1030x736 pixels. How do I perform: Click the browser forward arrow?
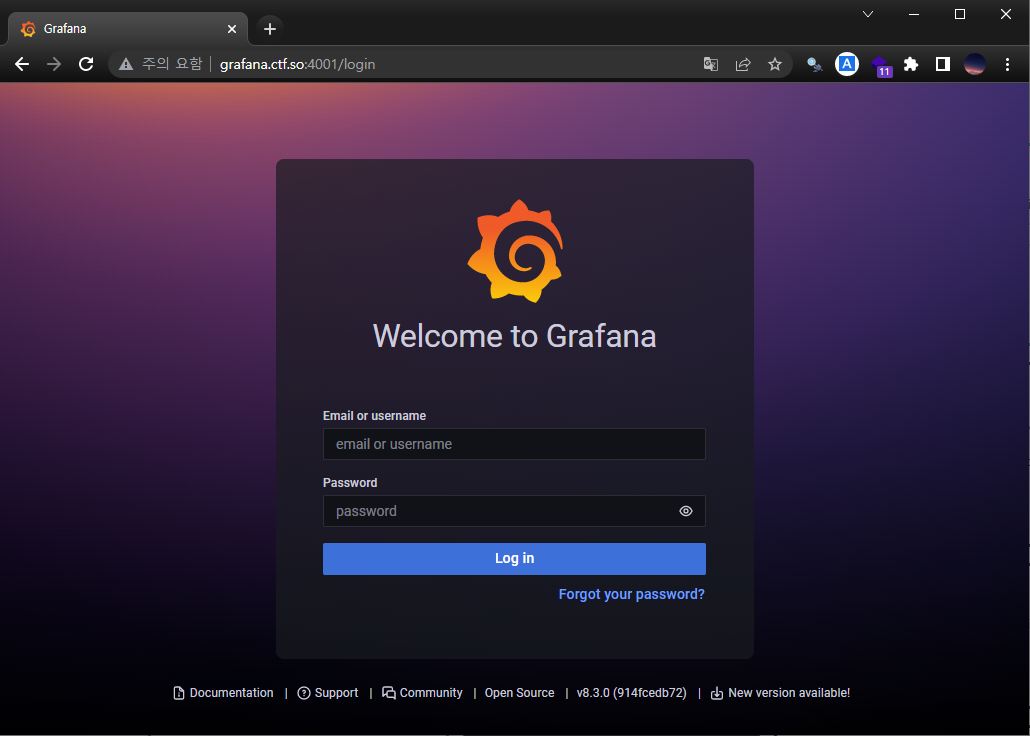click(54, 64)
